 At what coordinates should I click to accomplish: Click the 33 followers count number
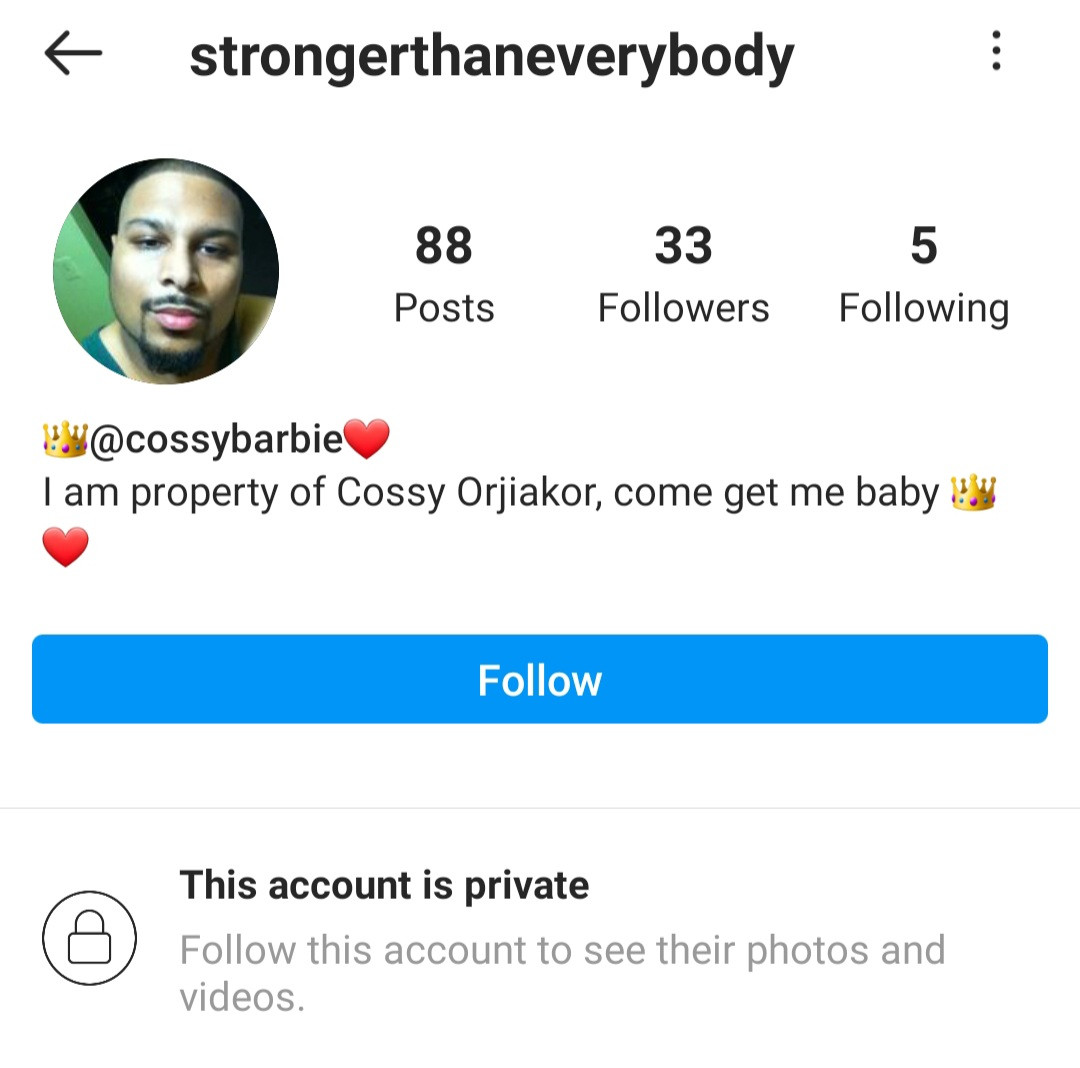683,245
